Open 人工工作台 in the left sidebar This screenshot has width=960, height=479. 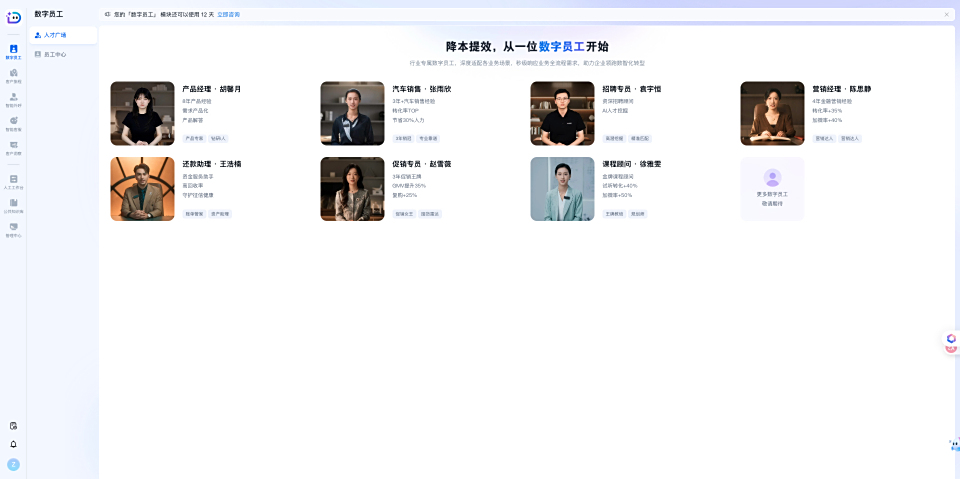[13, 181]
